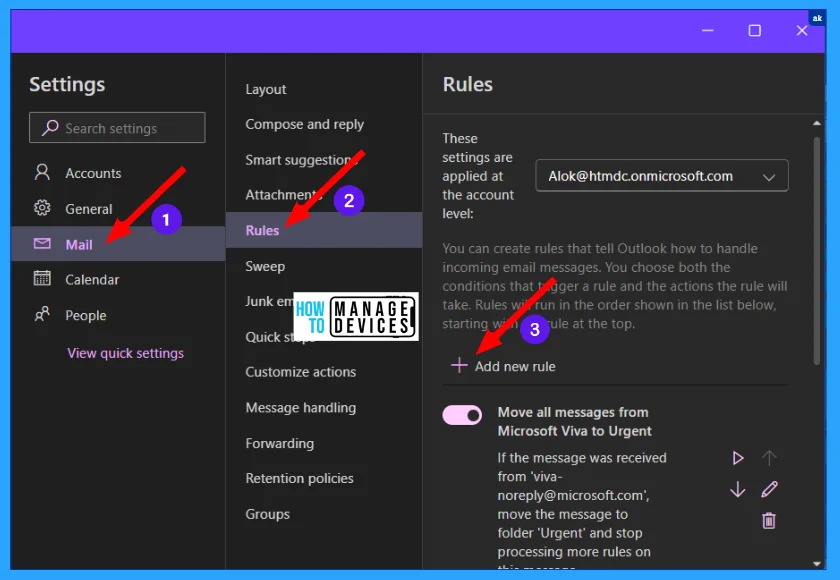Click the scrollbar up arrow in Rules panel

[x=816, y=123]
